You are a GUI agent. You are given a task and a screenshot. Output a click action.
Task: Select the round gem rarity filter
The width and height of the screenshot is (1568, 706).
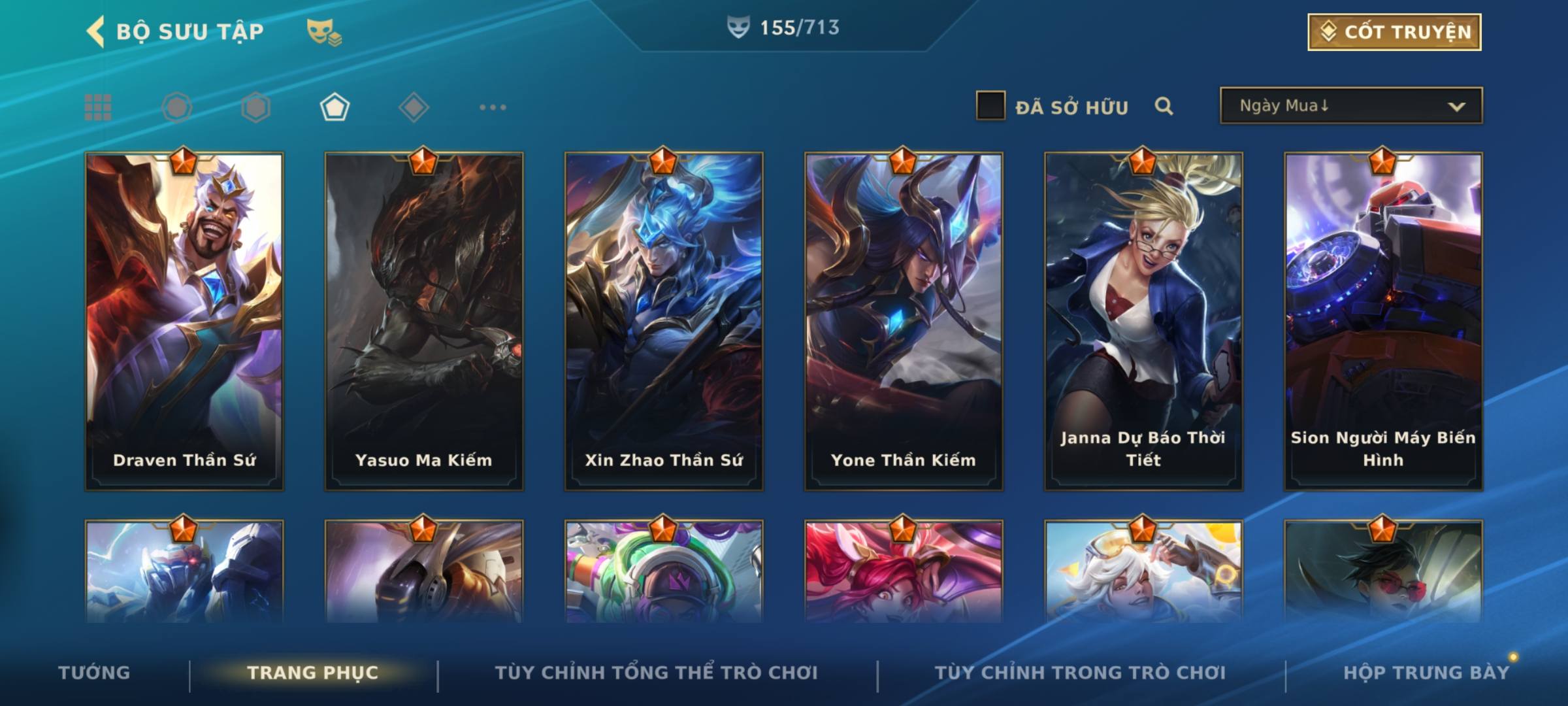tap(177, 107)
